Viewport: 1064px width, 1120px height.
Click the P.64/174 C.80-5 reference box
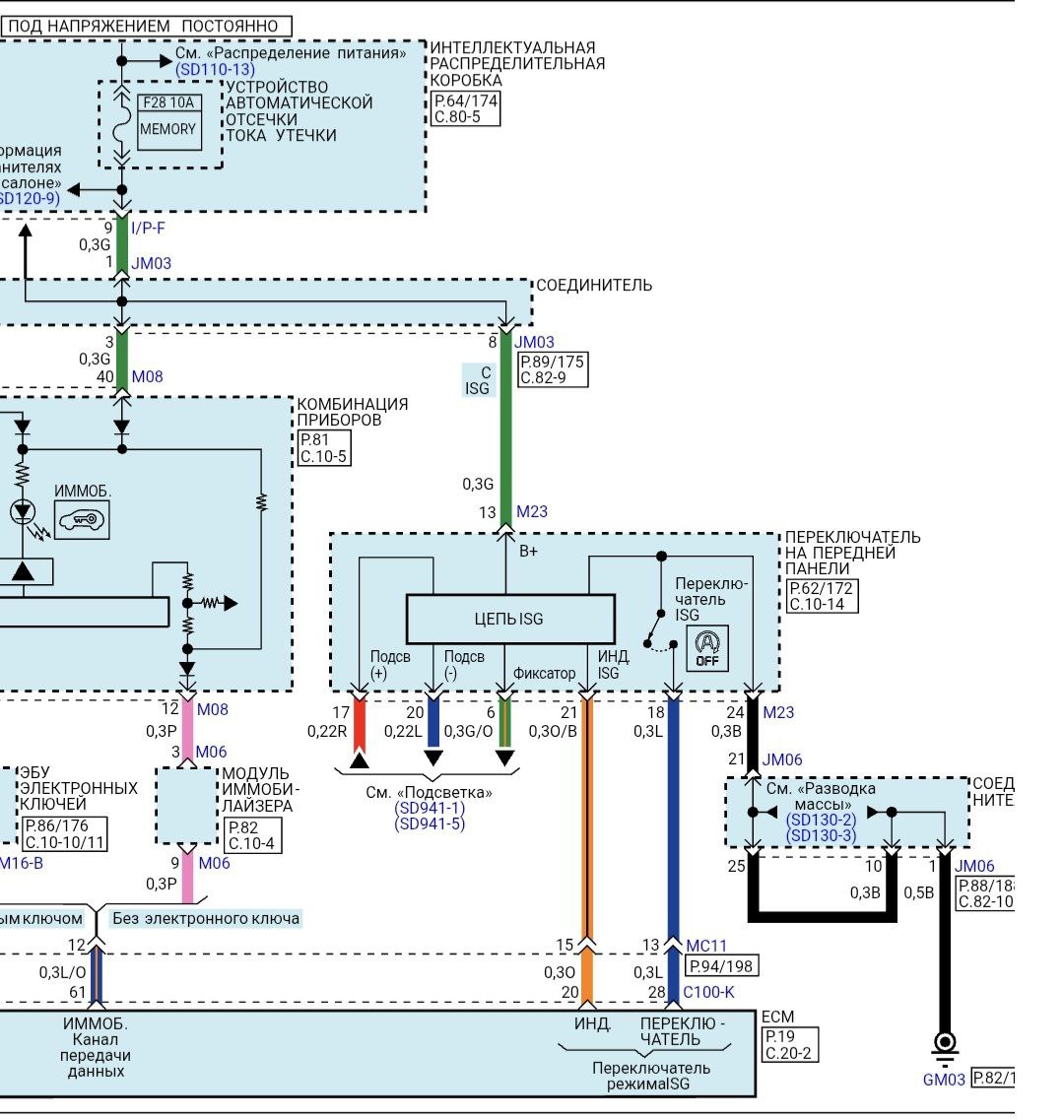(465, 109)
